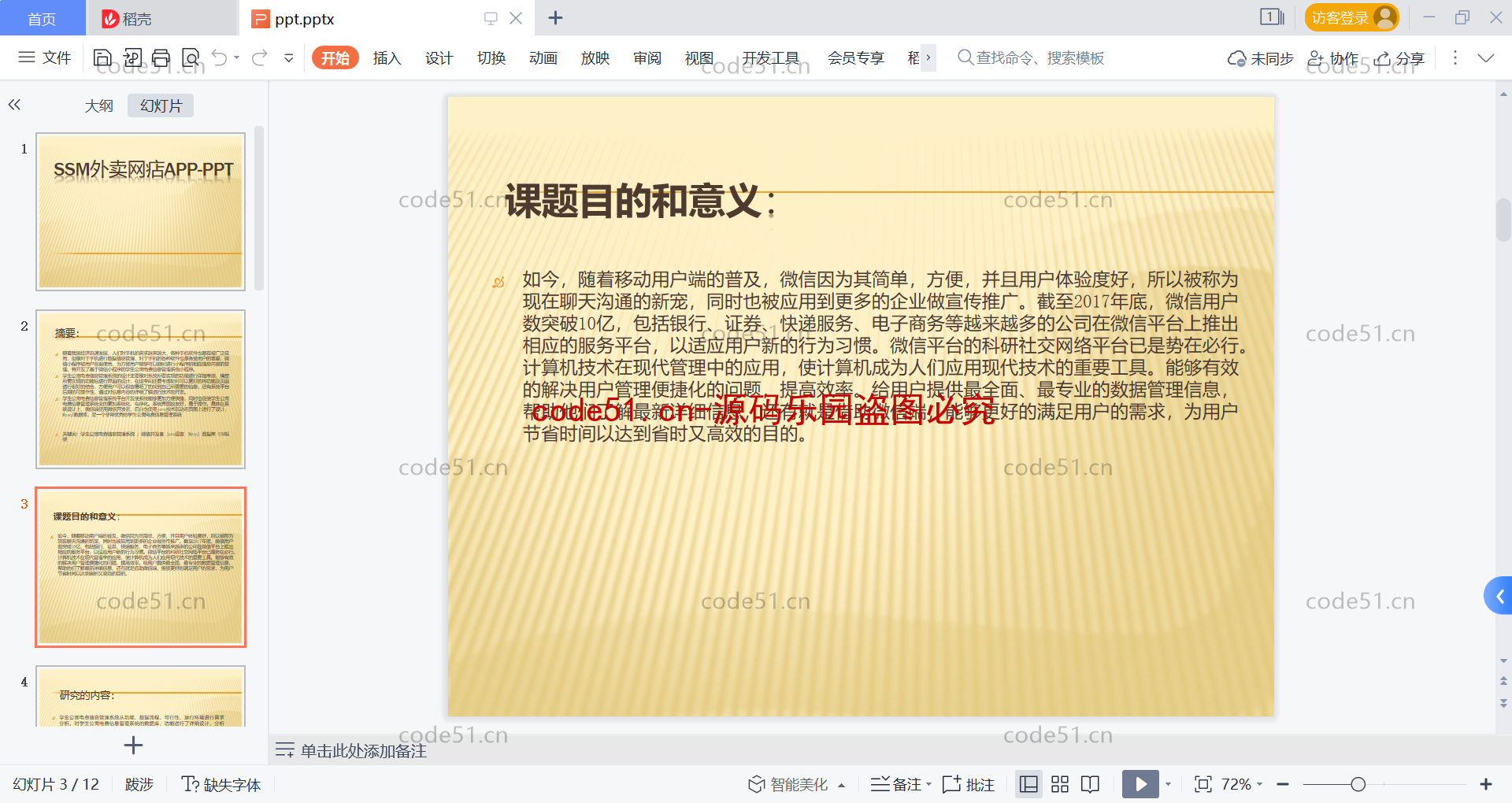Click the 跋涉 theme name in status bar

[x=139, y=784]
